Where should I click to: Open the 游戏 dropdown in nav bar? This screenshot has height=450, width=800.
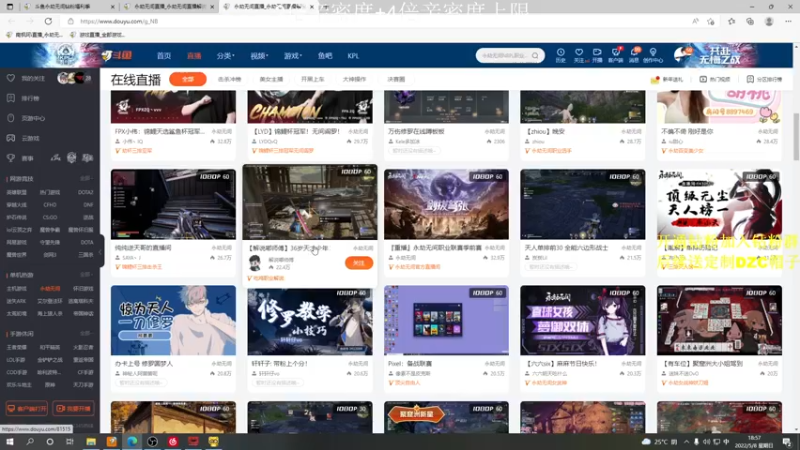click(293, 56)
